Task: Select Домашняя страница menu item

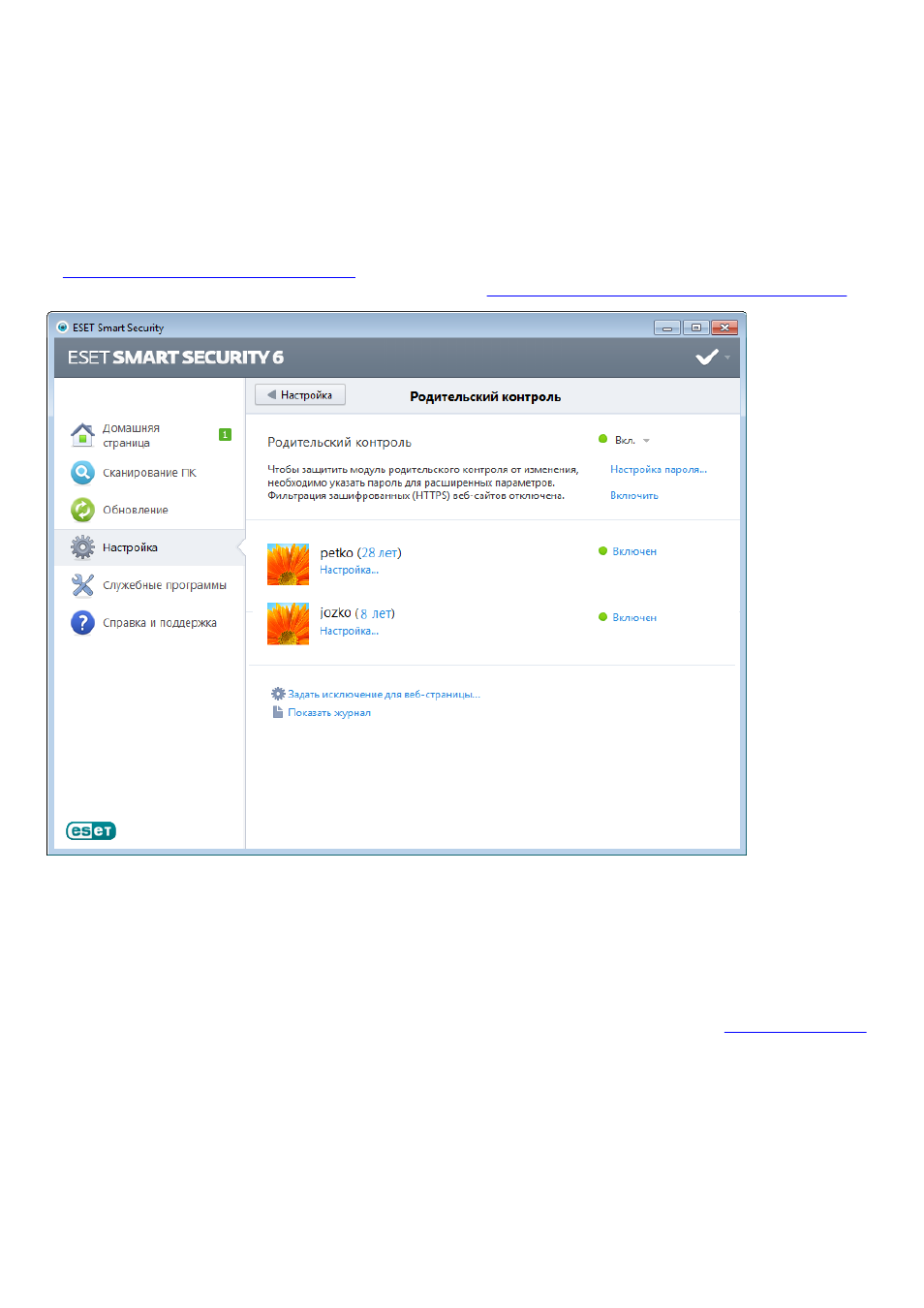Action: [x=150, y=435]
